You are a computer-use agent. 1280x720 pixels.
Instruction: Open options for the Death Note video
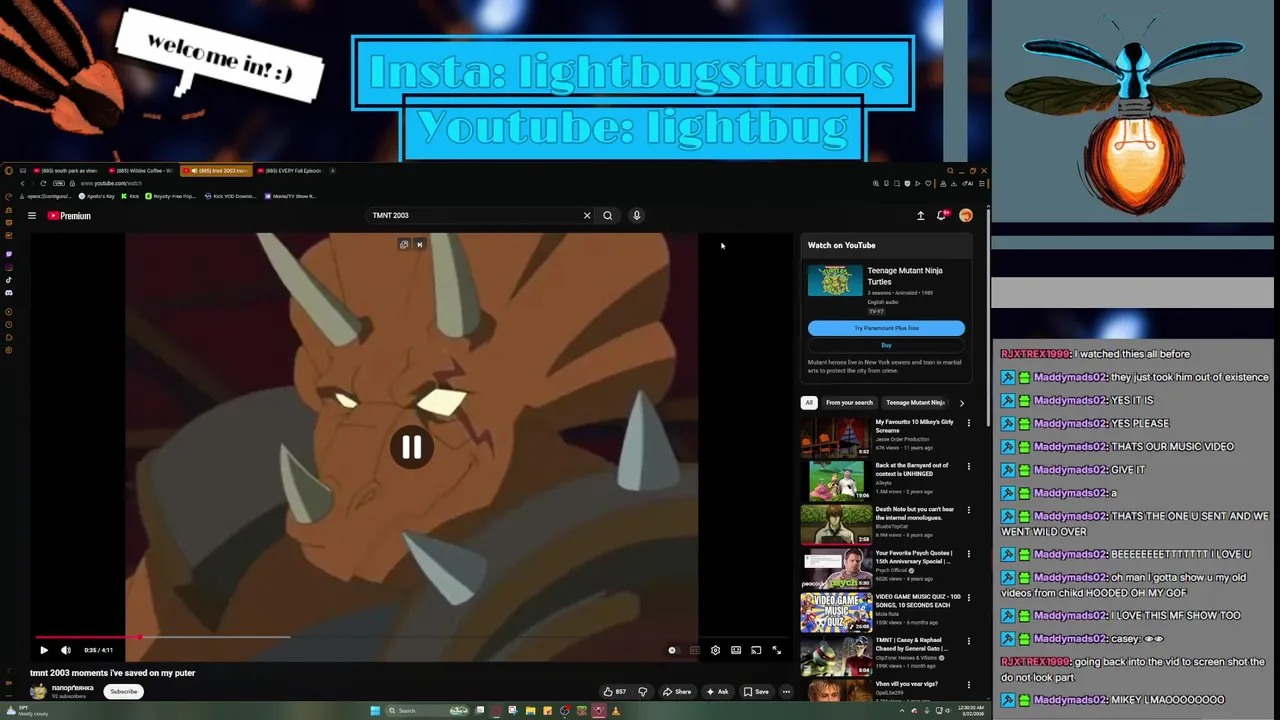(968, 510)
